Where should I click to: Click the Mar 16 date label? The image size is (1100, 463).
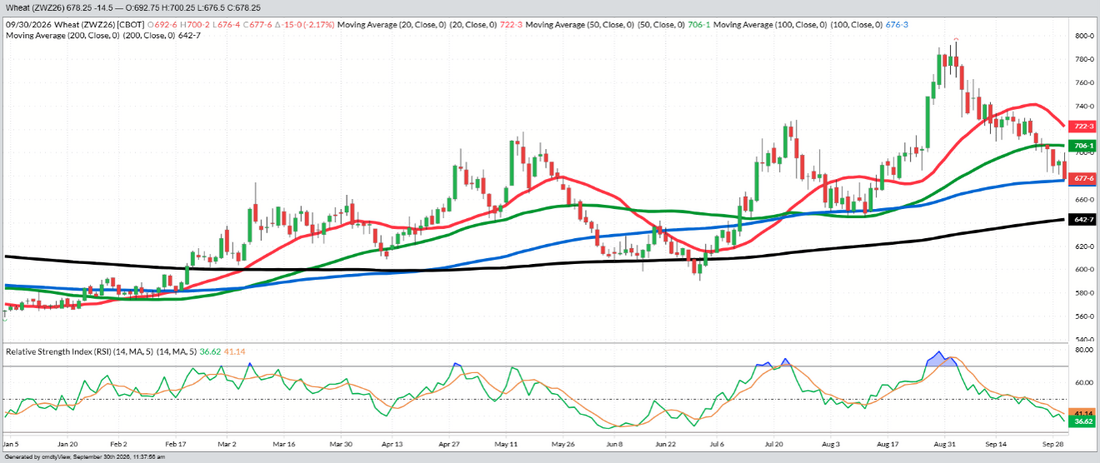click(284, 444)
